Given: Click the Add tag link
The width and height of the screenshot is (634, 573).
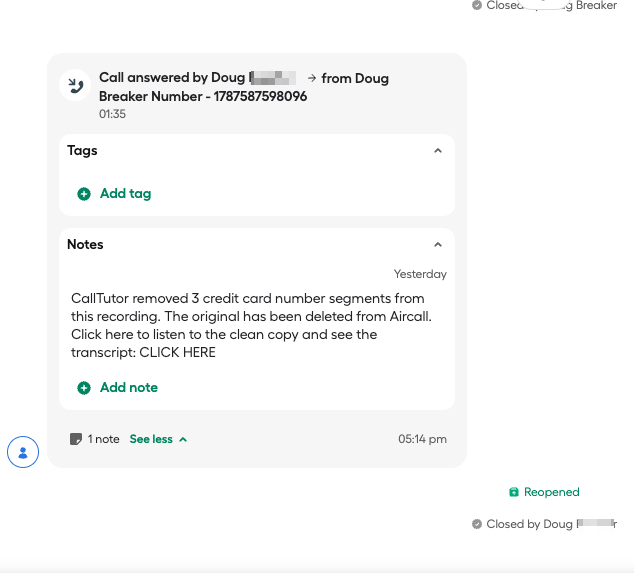Looking at the screenshot, I should [x=126, y=194].
